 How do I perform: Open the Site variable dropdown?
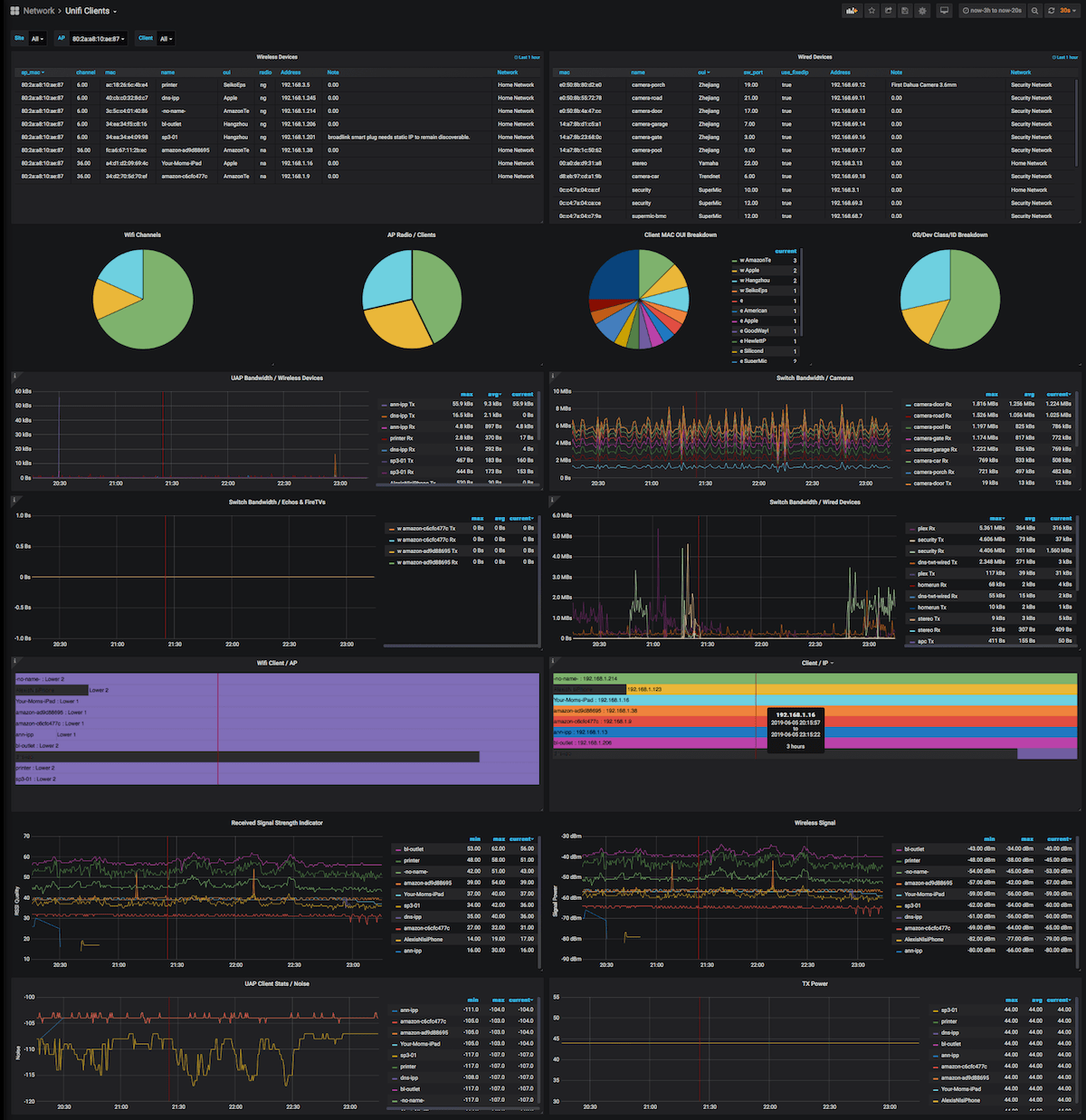point(37,39)
